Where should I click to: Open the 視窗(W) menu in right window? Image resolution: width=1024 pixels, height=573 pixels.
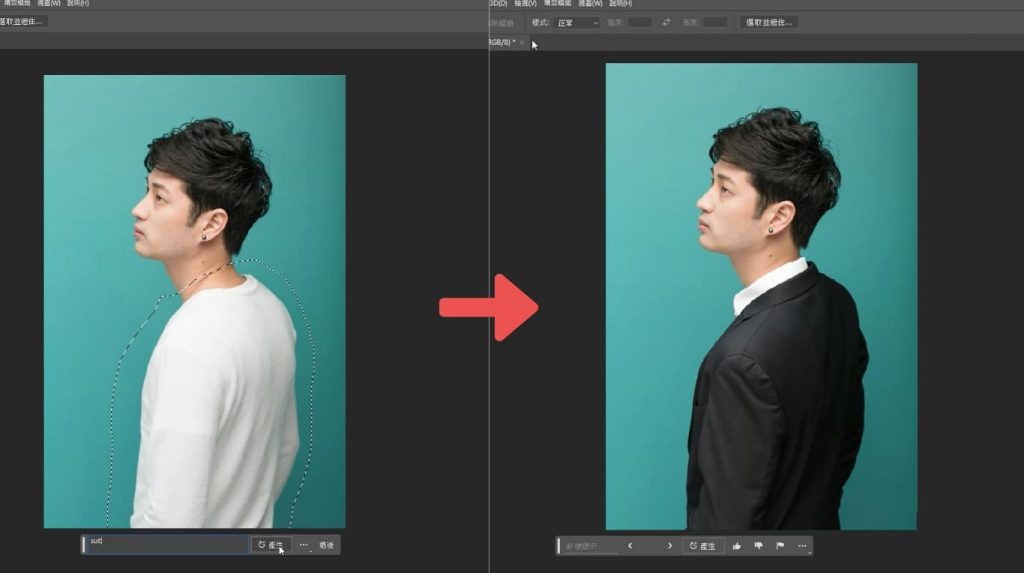590,3
